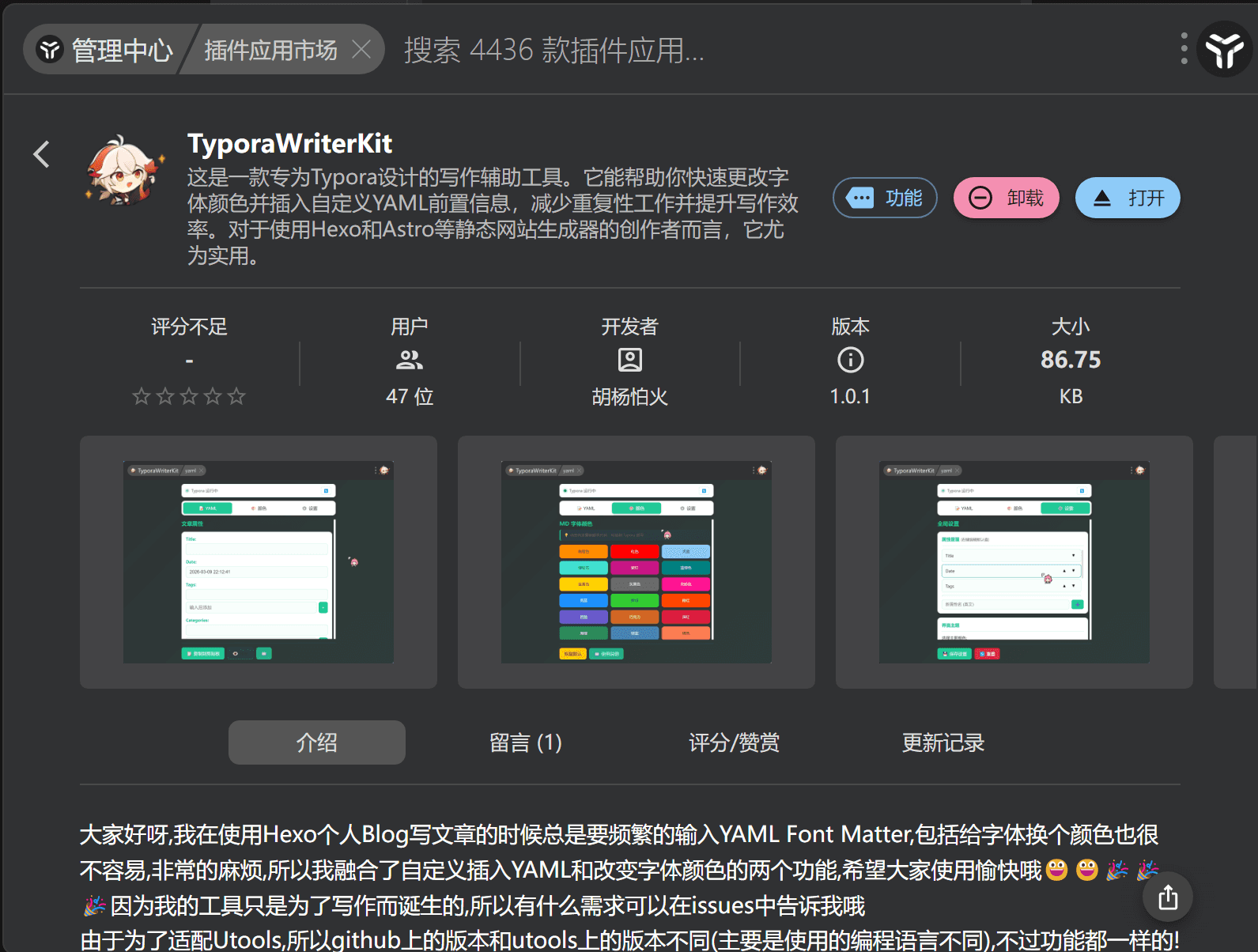Click the uTools logo avatar top right
Viewport: 1258px width, 952px height.
pyautogui.click(x=1224, y=49)
